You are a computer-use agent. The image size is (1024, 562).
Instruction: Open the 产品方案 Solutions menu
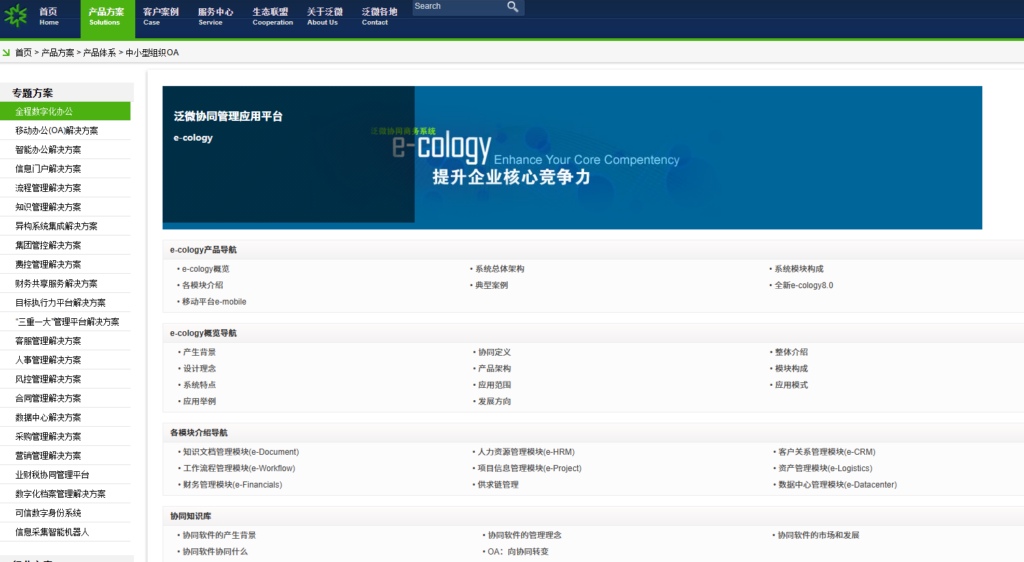pos(106,17)
